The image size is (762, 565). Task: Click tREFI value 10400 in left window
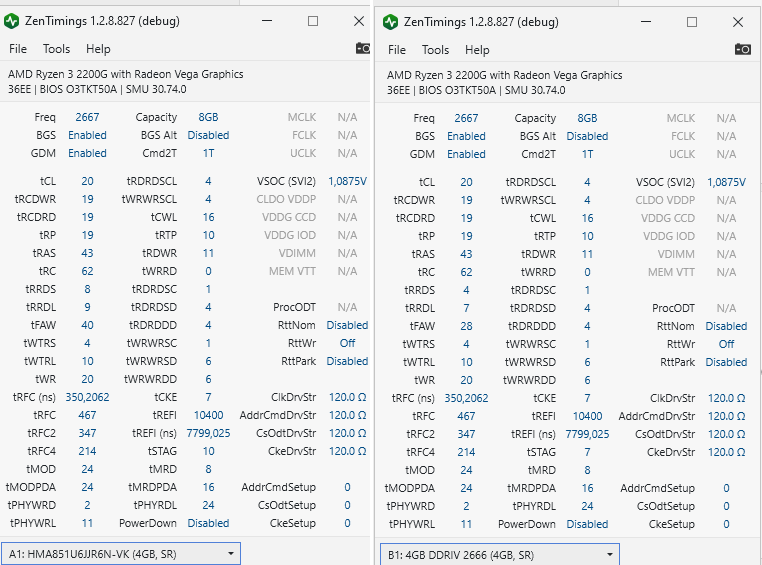[208, 415]
